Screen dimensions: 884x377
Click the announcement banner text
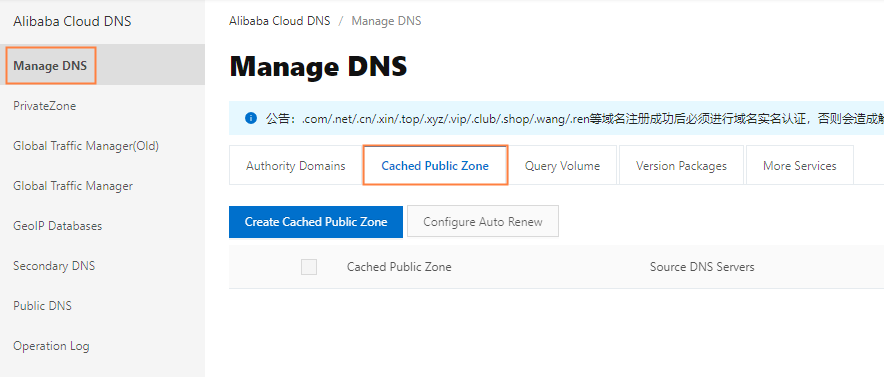tap(575, 119)
